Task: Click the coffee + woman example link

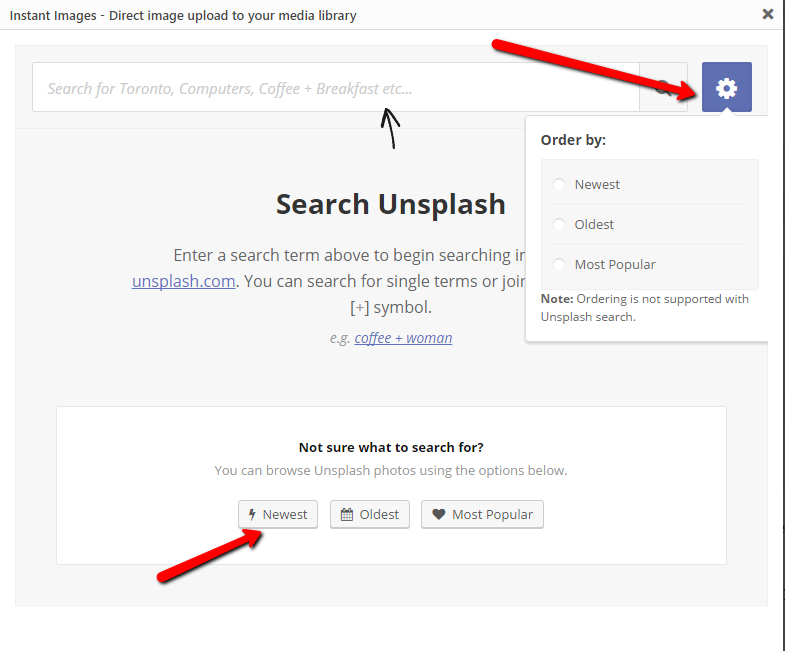Action: (x=404, y=338)
